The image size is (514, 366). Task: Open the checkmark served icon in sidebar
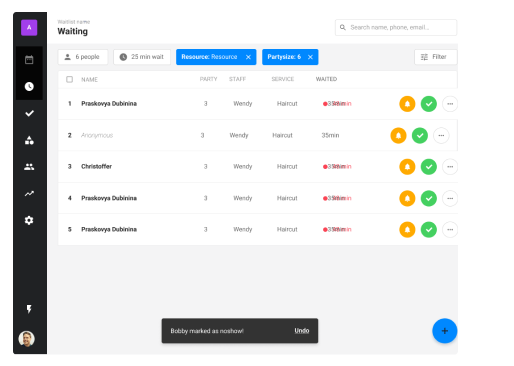click(29, 113)
